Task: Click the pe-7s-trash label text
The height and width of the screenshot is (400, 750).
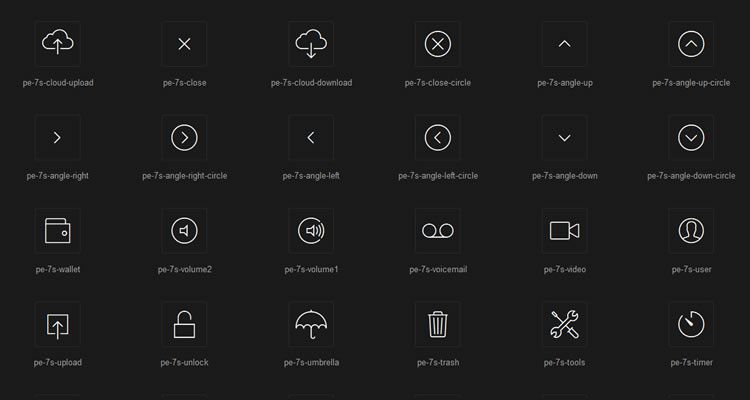Action: (438, 362)
